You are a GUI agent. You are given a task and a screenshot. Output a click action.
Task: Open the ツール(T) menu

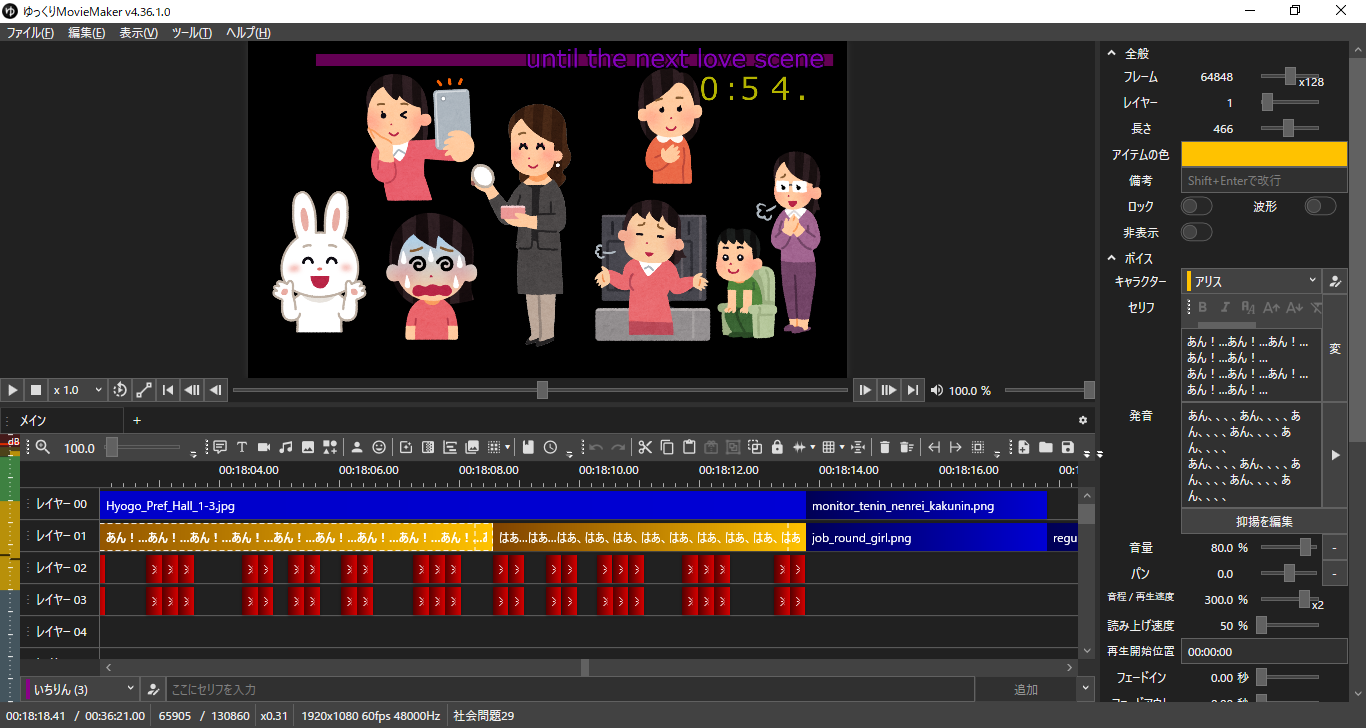(x=191, y=33)
